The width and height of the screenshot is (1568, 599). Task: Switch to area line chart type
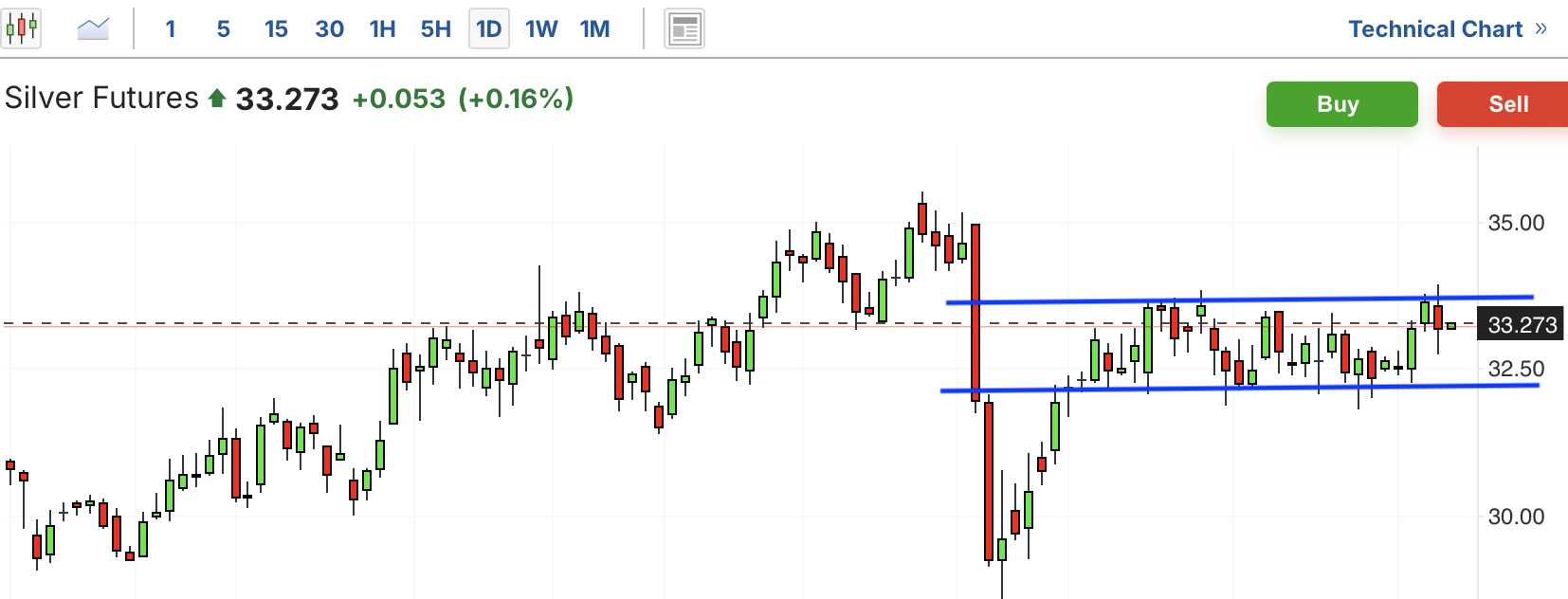pyautogui.click(x=93, y=29)
